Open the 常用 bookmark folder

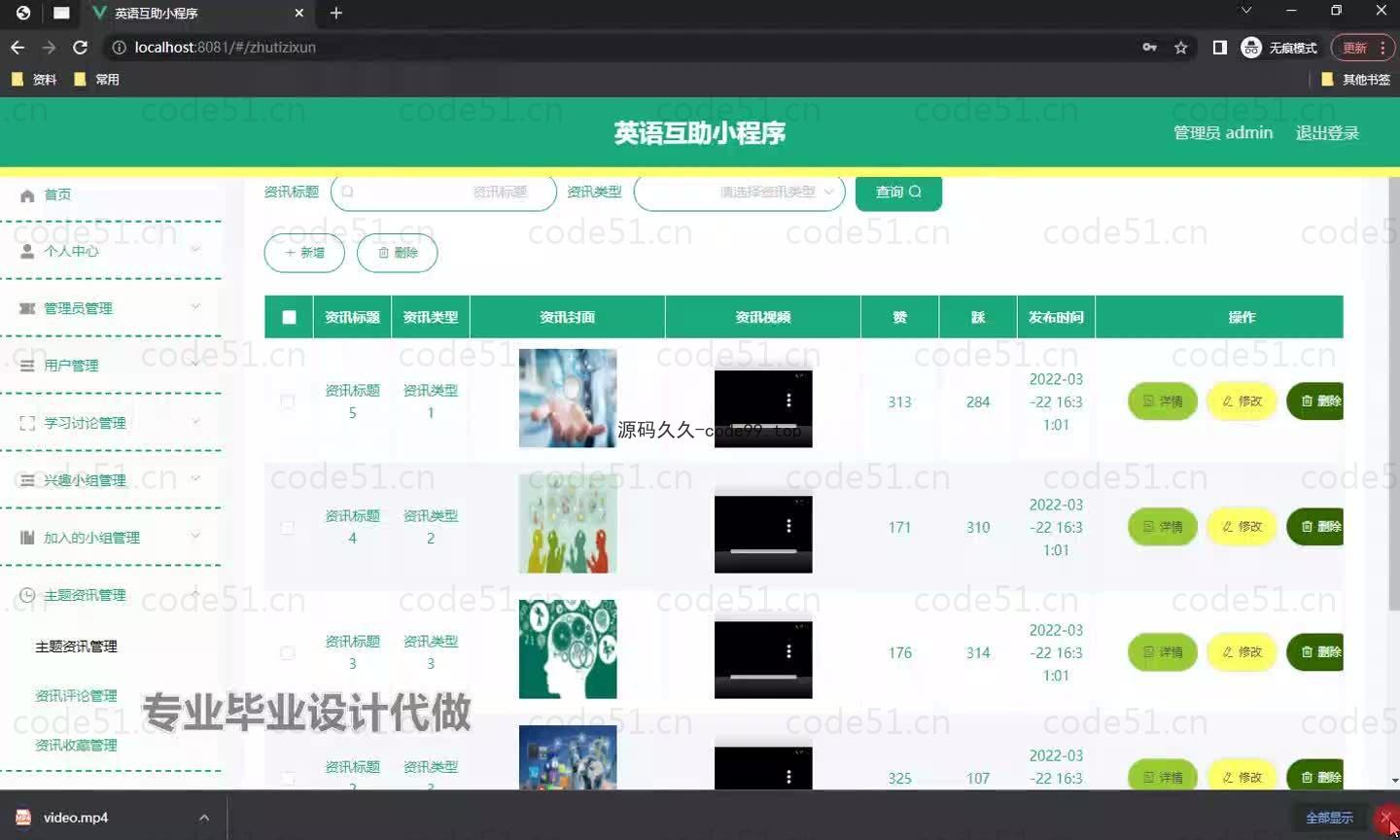point(96,80)
